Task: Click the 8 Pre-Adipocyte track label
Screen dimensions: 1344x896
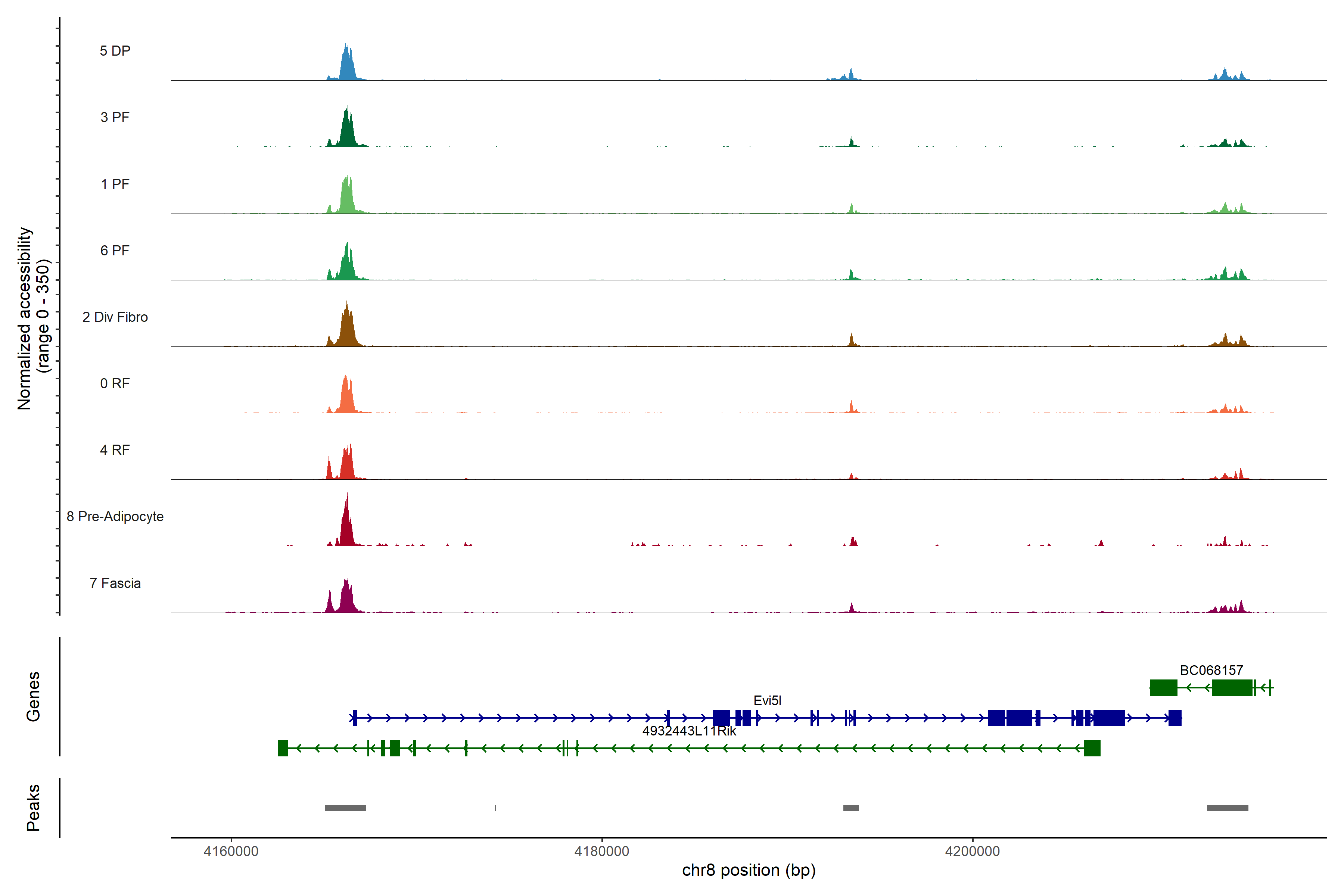Action: 115,516
